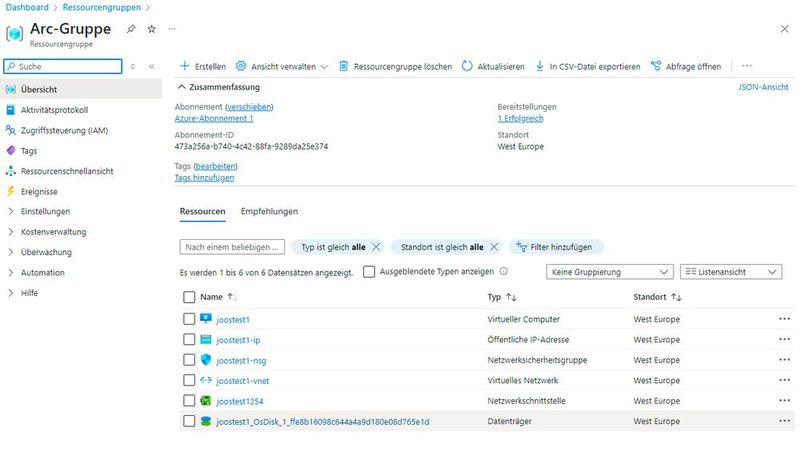This screenshot has height=456, width=800.
Task: Click the gear icon for Ansicht verwalten
Action: pyautogui.click(x=241, y=66)
